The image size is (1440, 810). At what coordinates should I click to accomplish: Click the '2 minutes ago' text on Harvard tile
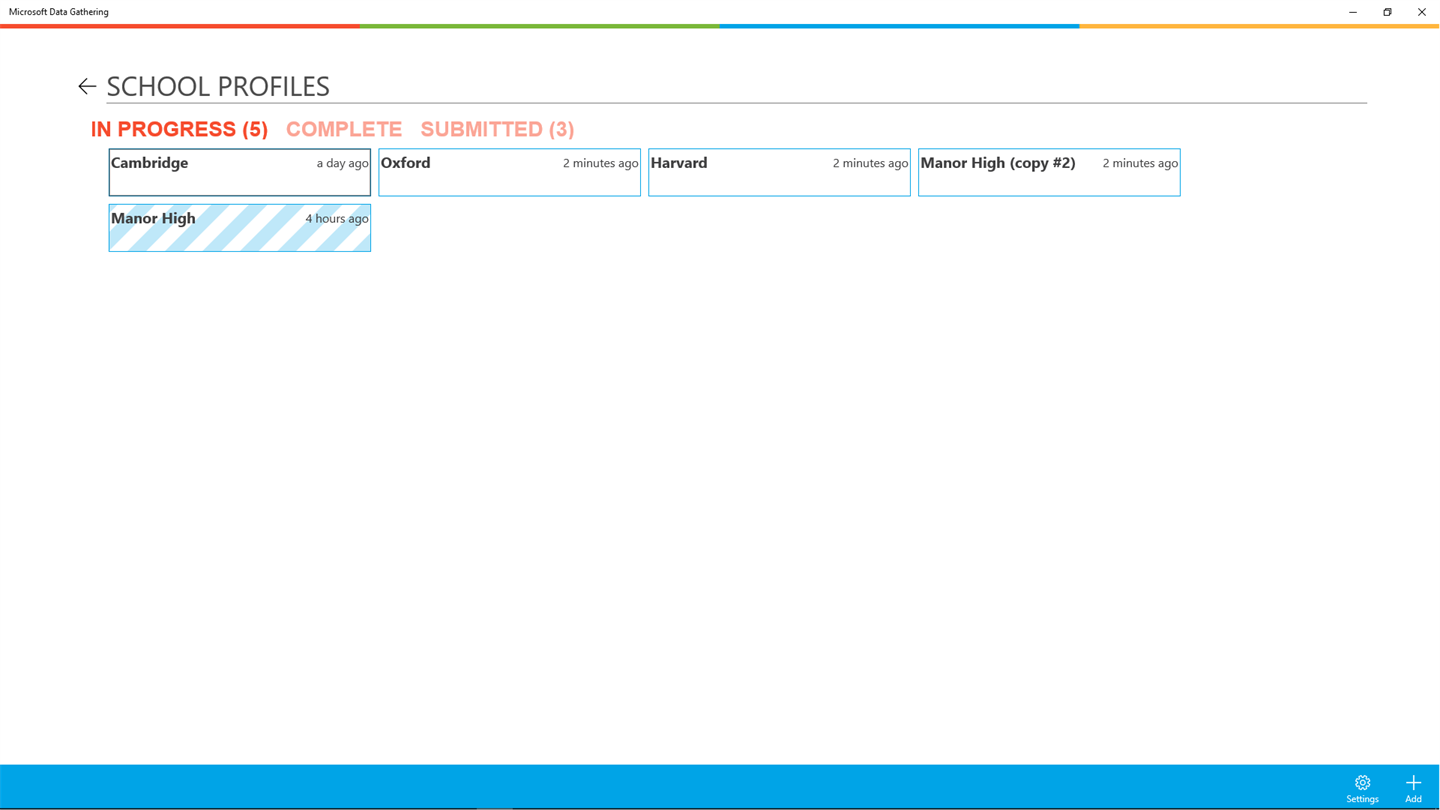870,163
